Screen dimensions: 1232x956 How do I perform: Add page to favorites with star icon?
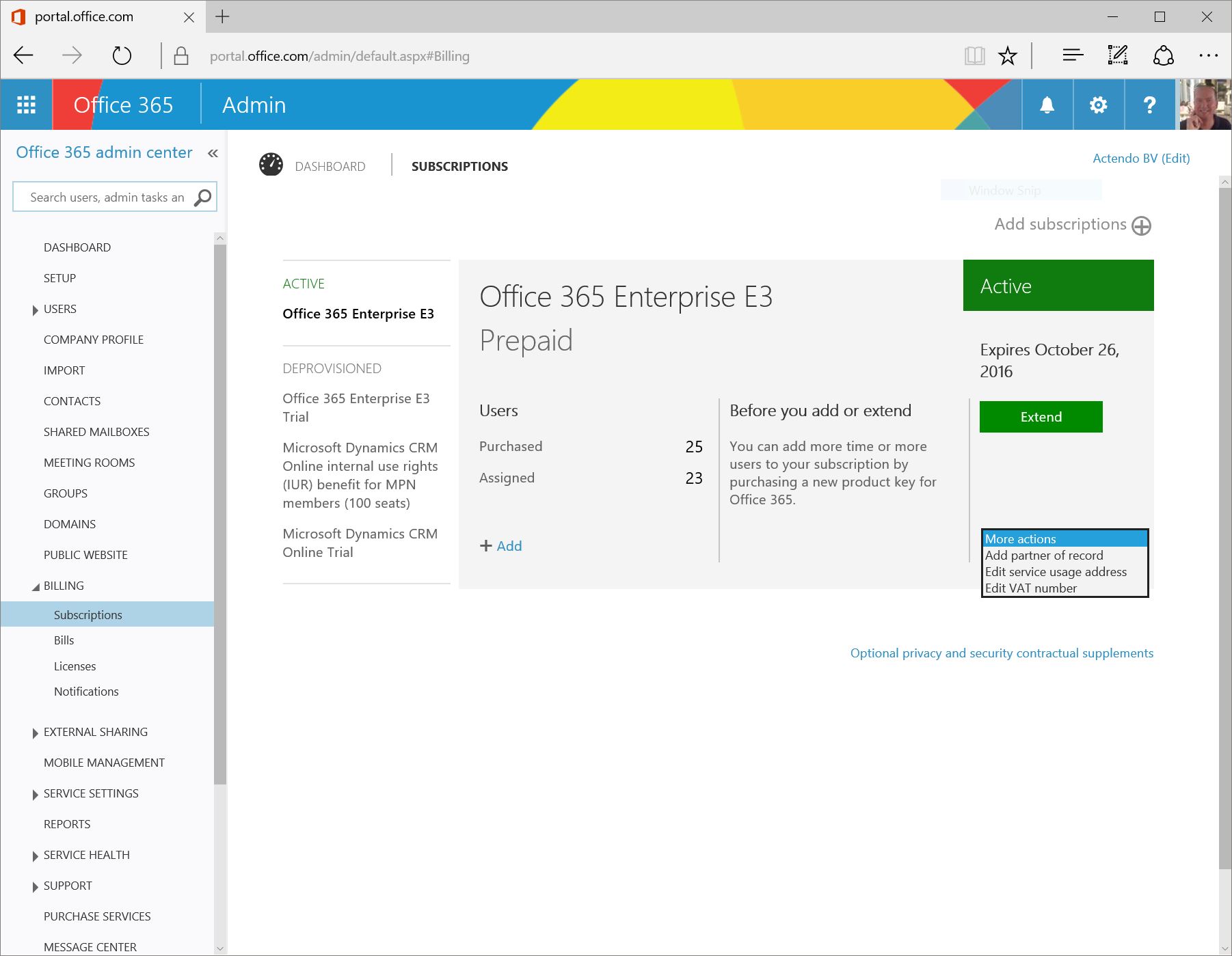(1007, 55)
